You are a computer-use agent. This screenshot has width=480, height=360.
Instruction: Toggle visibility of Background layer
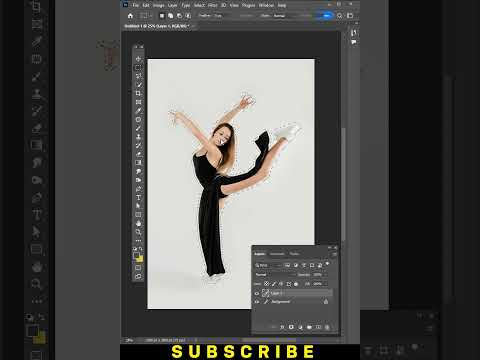pos(257,302)
